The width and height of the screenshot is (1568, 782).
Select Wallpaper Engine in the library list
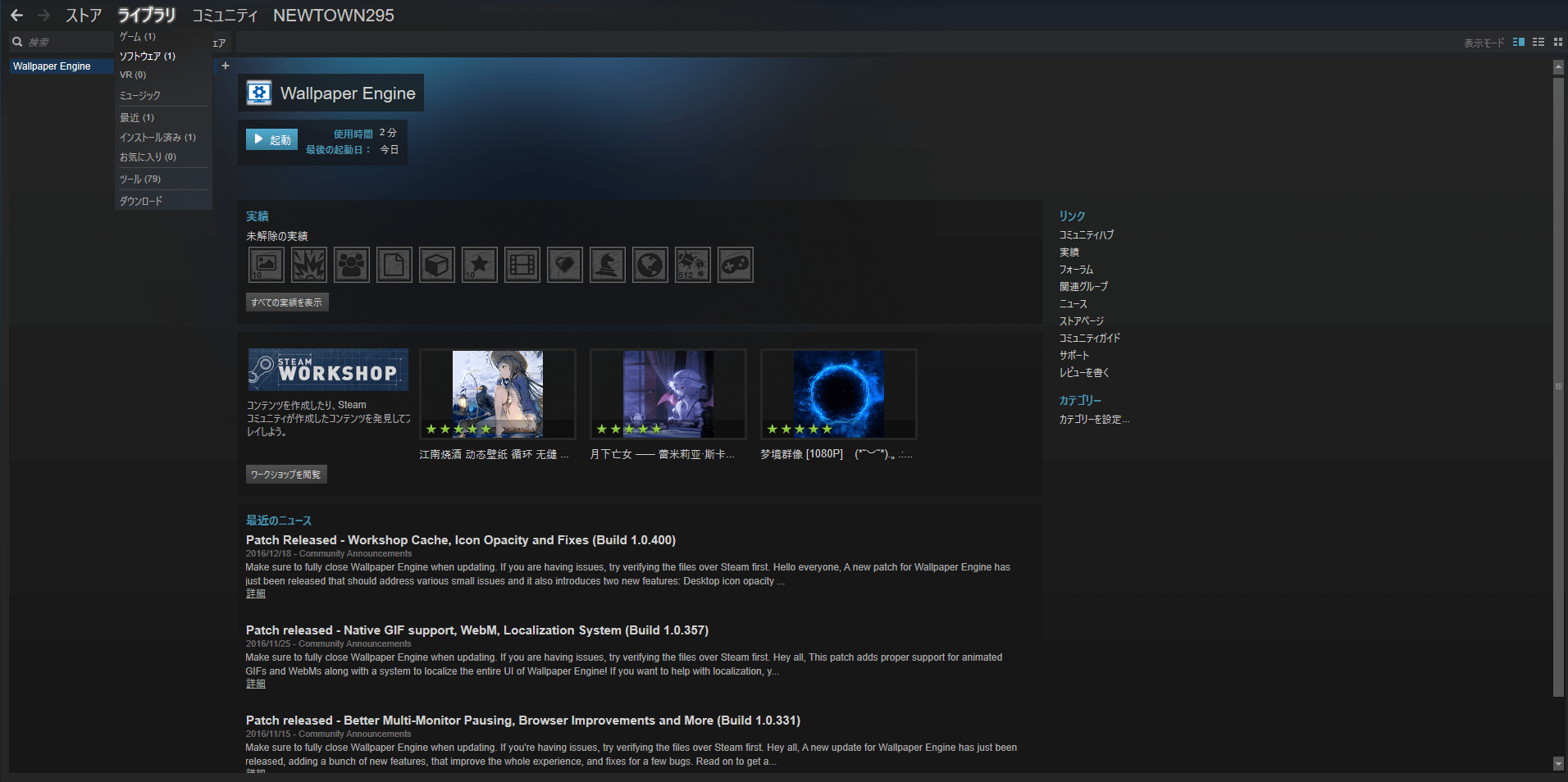pyautogui.click(x=62, y=66)
